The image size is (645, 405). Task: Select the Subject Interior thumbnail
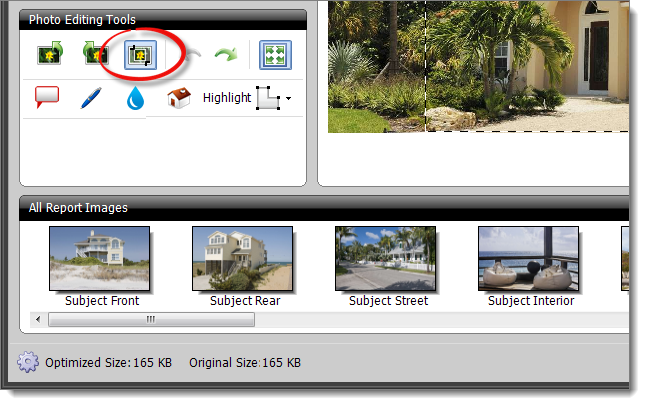tap(529, 258)
